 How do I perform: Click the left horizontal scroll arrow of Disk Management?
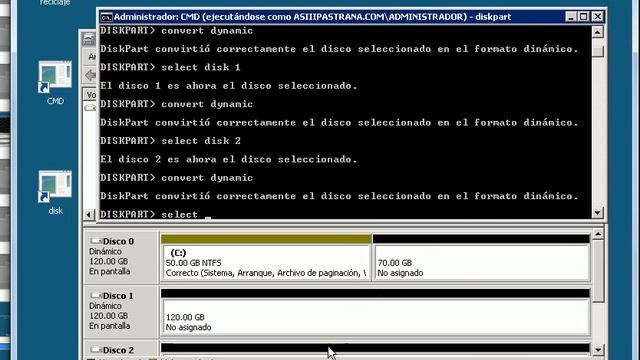(x=89, y=214)
